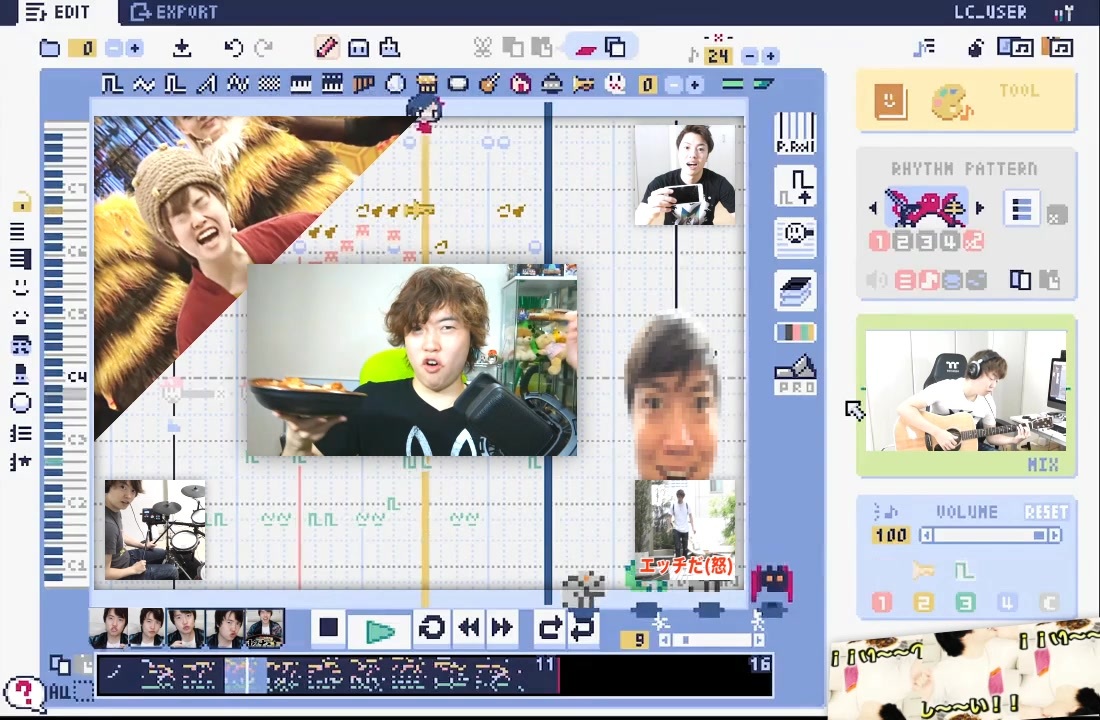Open the red question mark help bubble
The height and width of the screenshot is (720, 1100).
(x=23, y=693)
